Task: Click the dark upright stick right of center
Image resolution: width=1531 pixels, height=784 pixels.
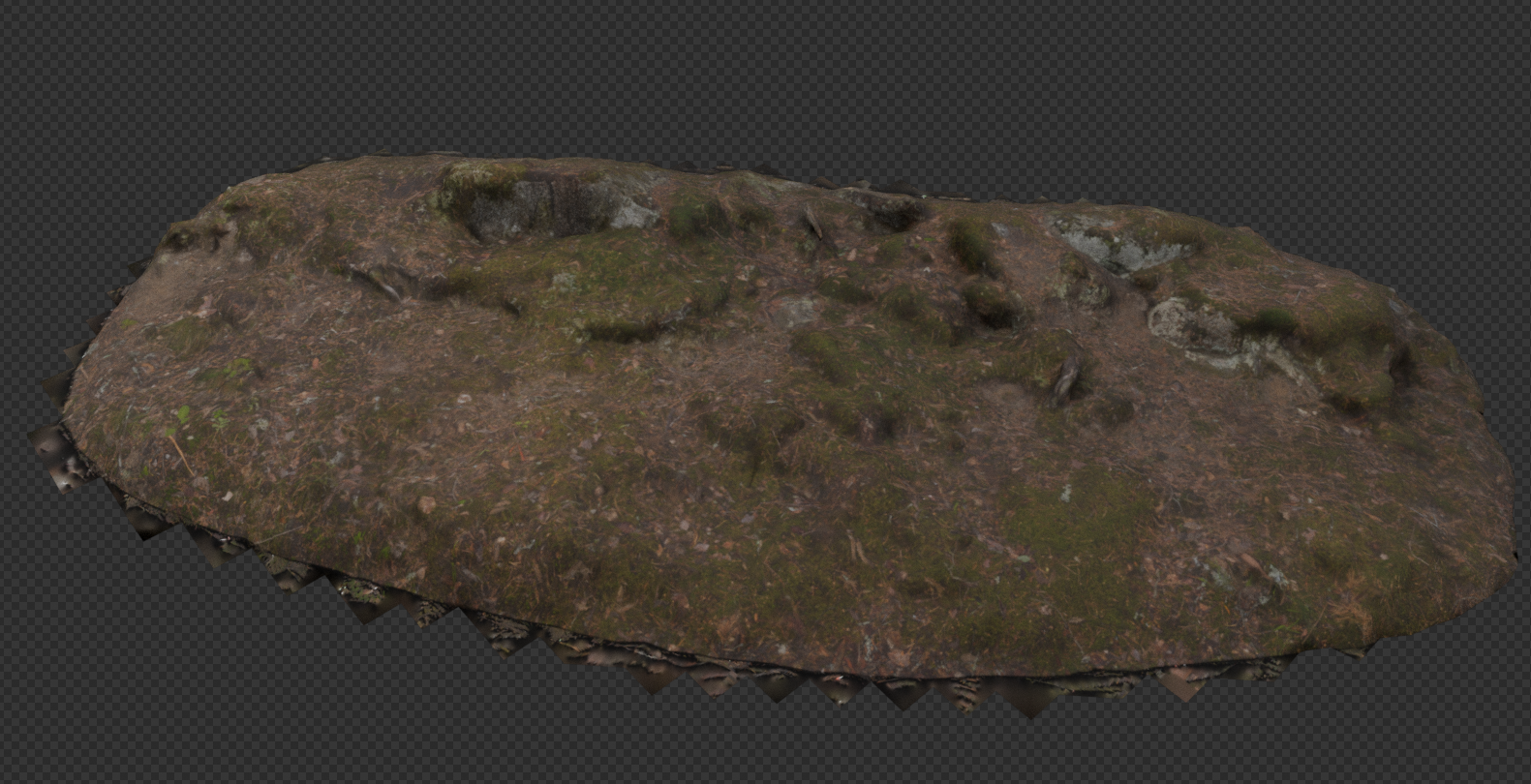Action: (1065, 377)
